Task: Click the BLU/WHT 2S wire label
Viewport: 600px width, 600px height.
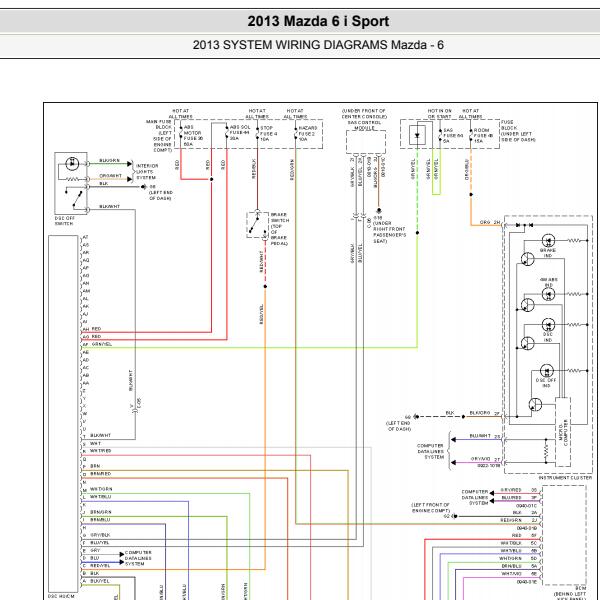Action: 484,436
